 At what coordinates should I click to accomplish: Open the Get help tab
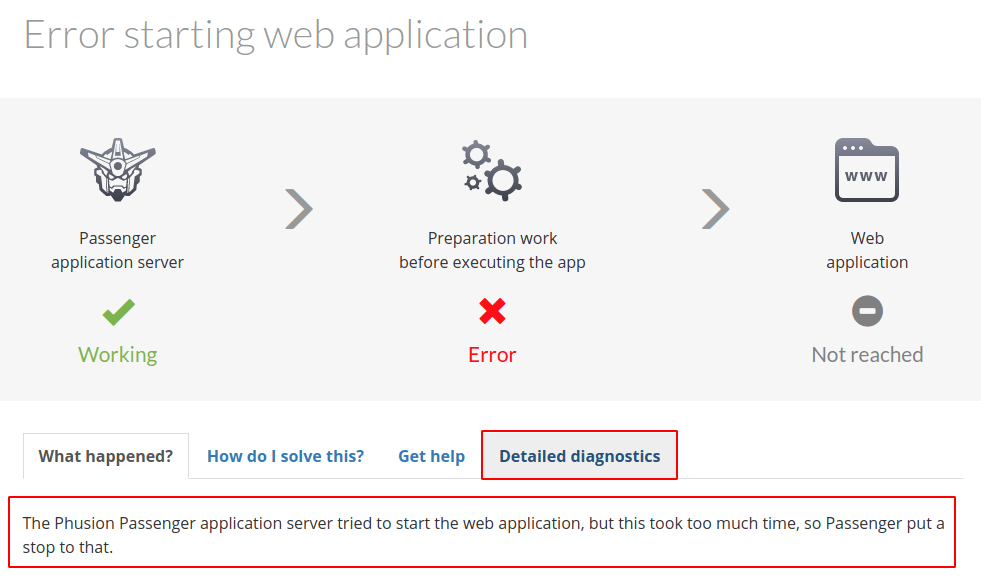click(432, 456)
